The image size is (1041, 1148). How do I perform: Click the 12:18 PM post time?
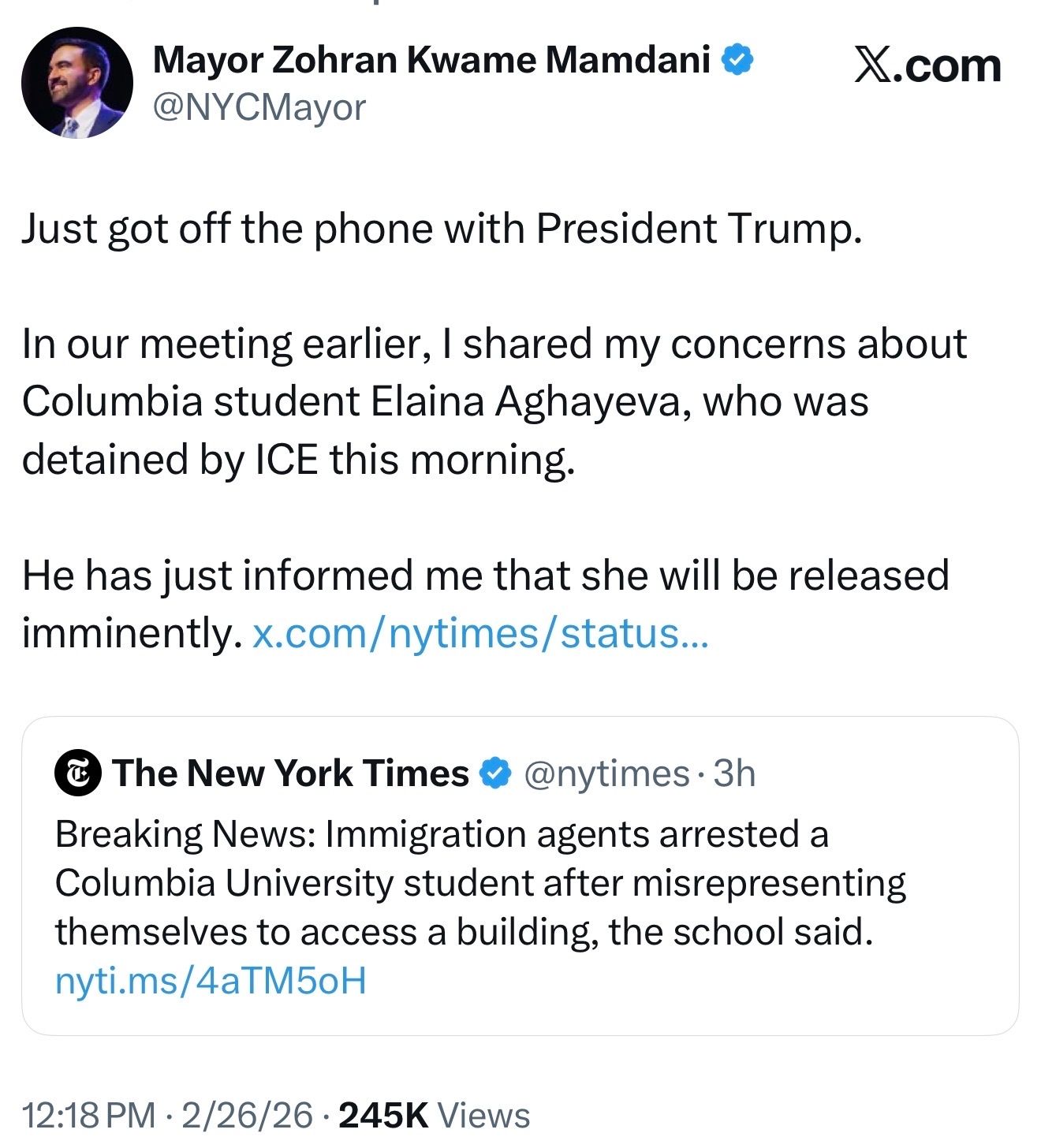[x=88, y=1116]
